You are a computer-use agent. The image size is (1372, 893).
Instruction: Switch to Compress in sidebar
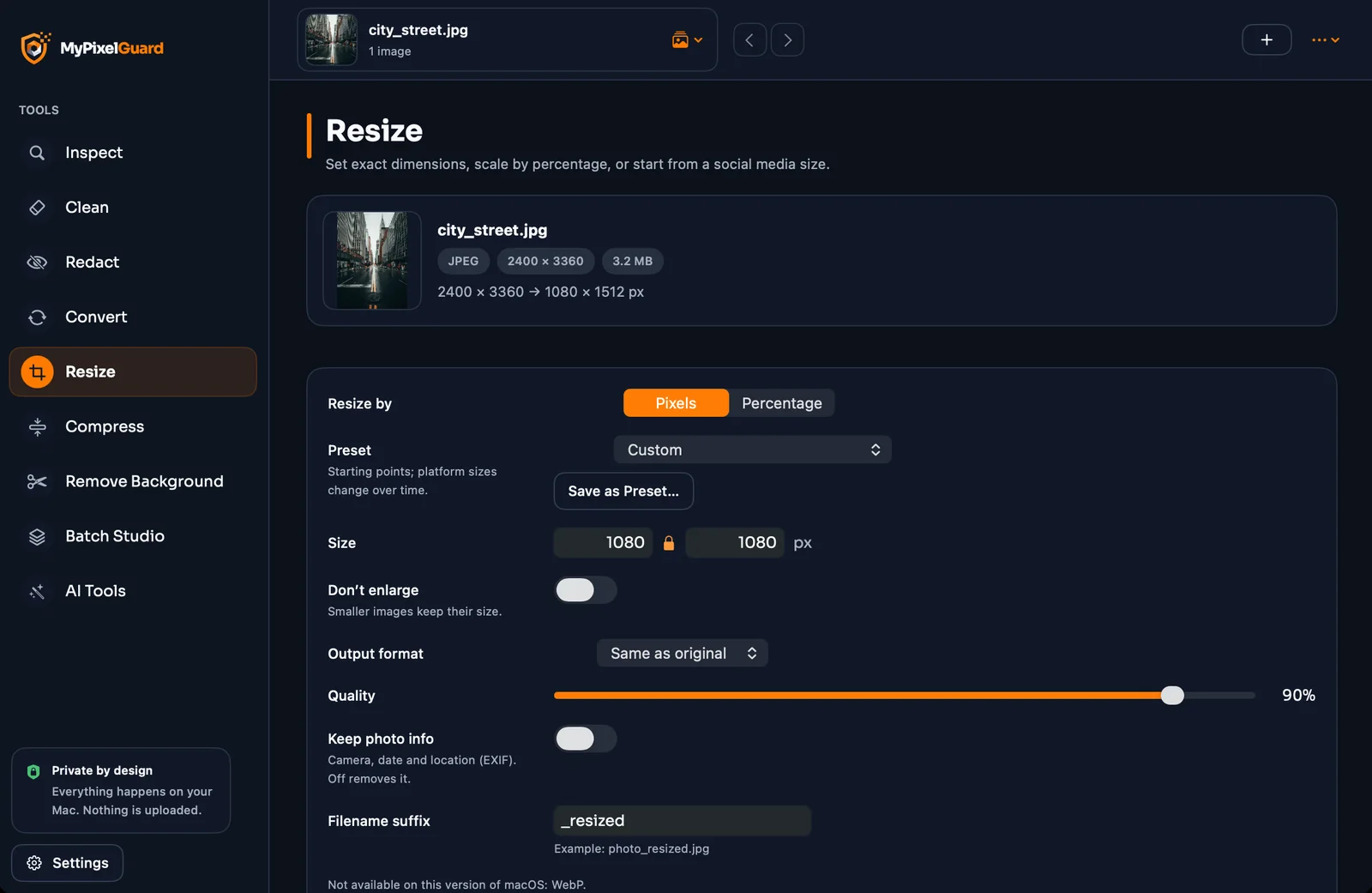[133, 427]
